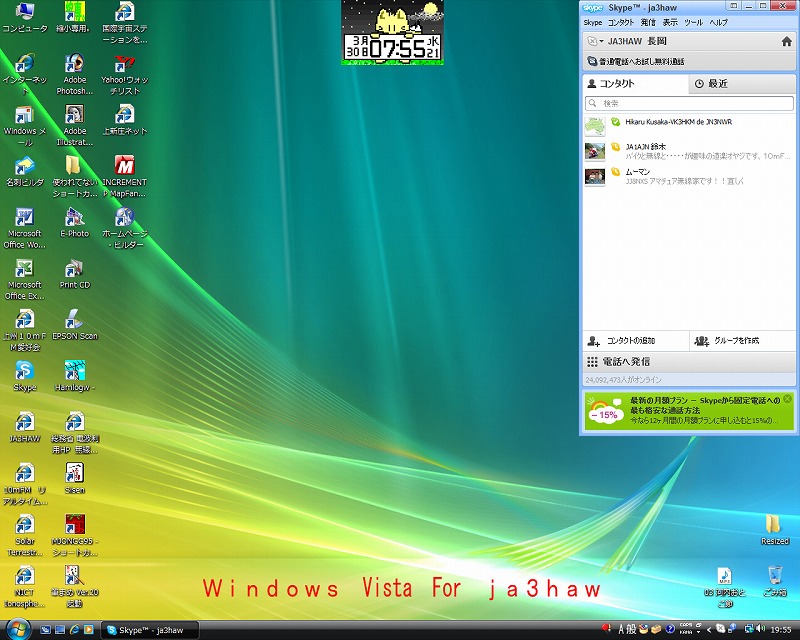Screen dimensions: 800x640
Task: Open the コンタクト menu in menu bar
Action: point(621,22)
